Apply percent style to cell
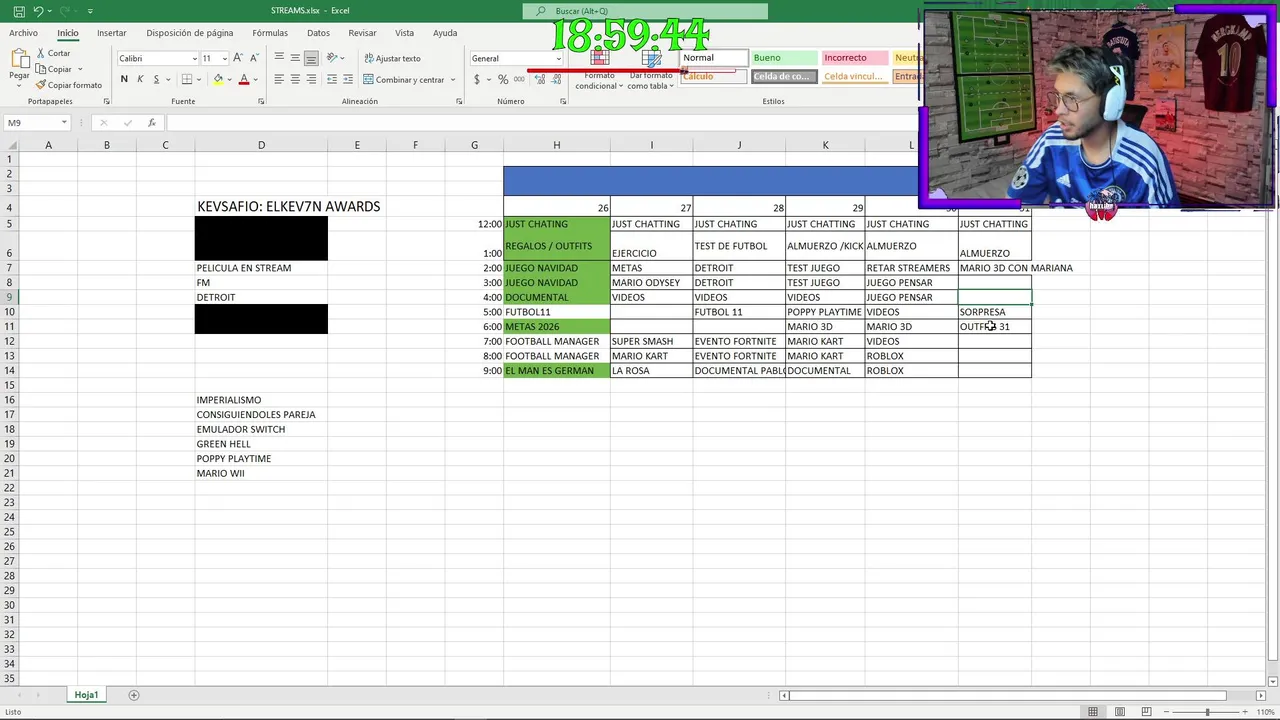The height and width of the screenshot is (720, 1280). (x=503, y=79)
